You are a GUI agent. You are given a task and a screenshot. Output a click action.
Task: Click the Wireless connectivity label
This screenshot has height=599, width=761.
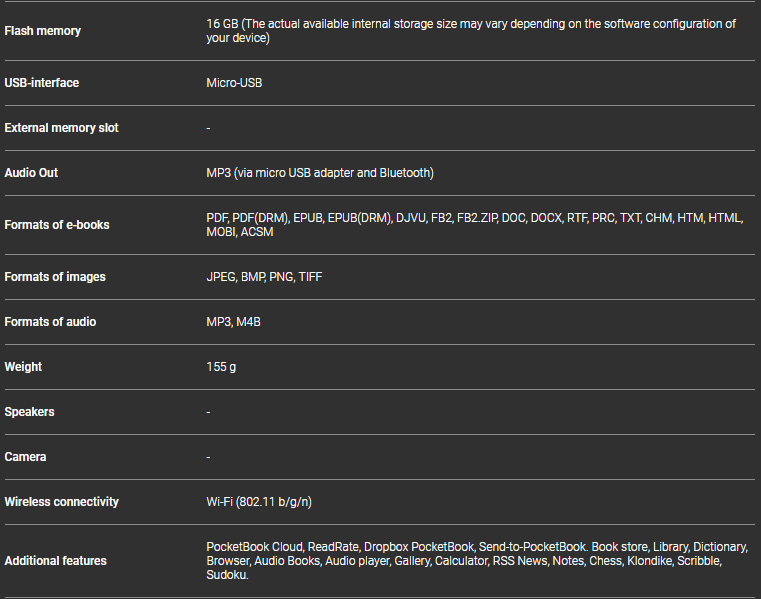tap(61, 502)
